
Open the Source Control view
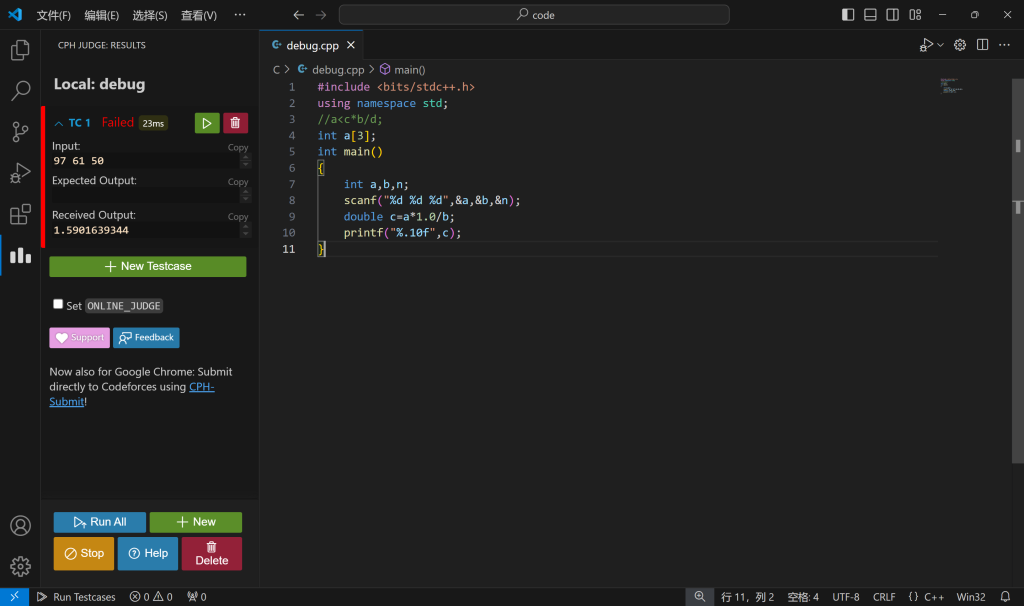(x=20, y=132)
